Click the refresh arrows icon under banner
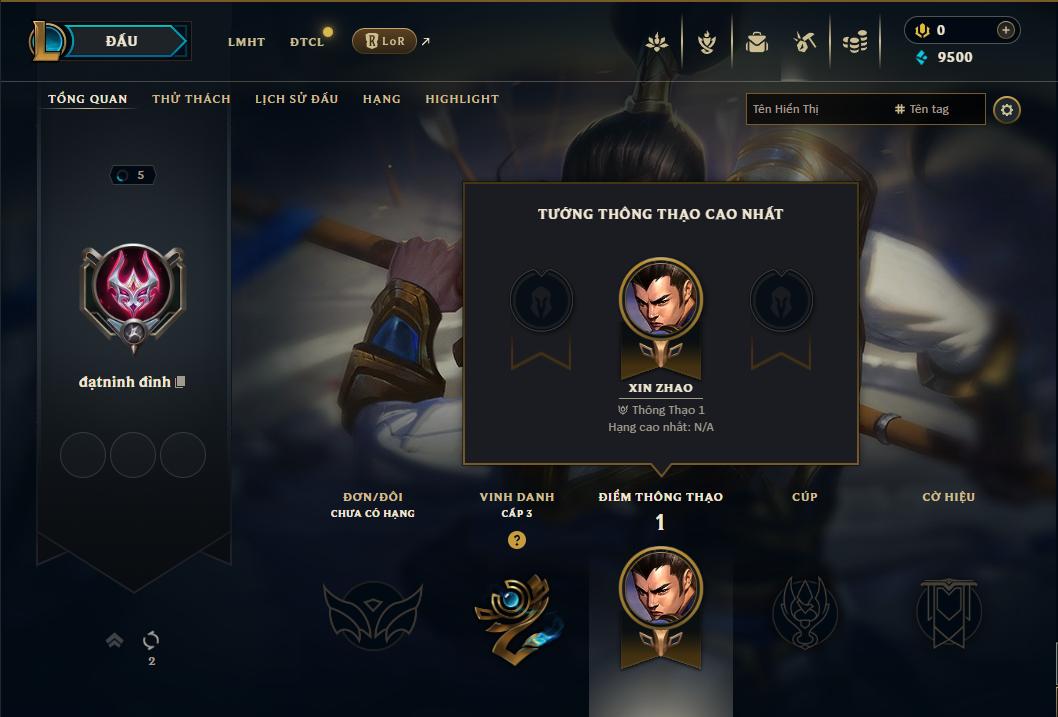This screenshot has height=717, width=1058. [x=151, y=639]
